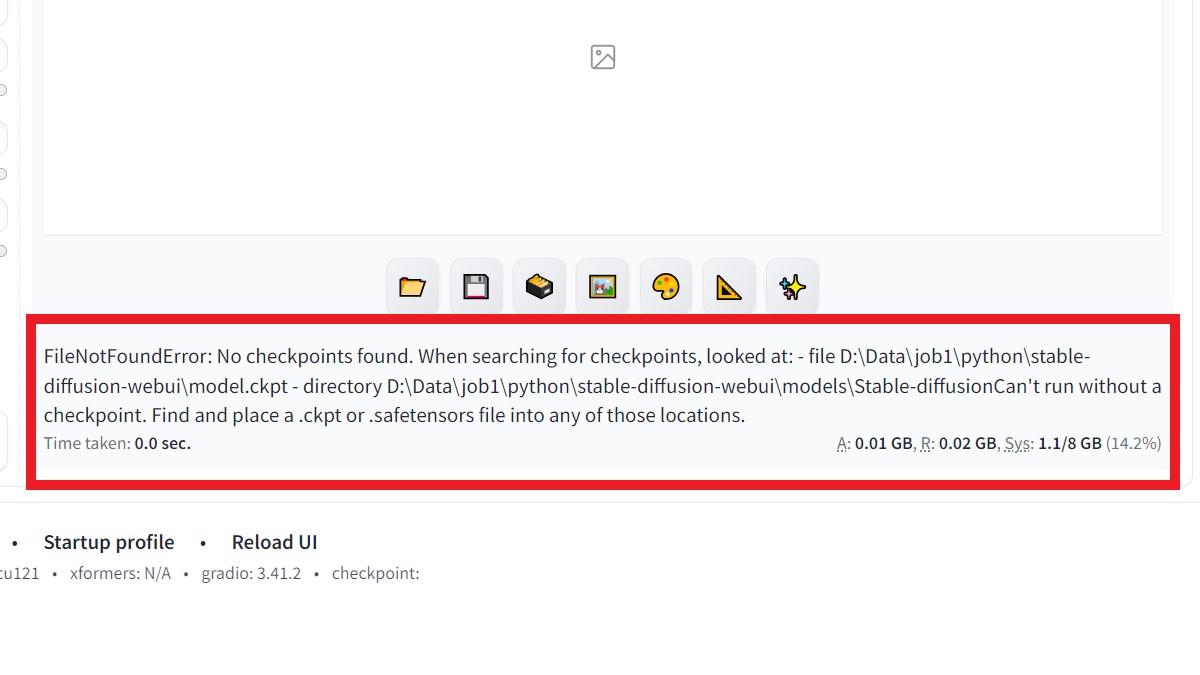
Task: Send image to img2img tab icon
Action: pyautogui.click(x=602, y=287)
